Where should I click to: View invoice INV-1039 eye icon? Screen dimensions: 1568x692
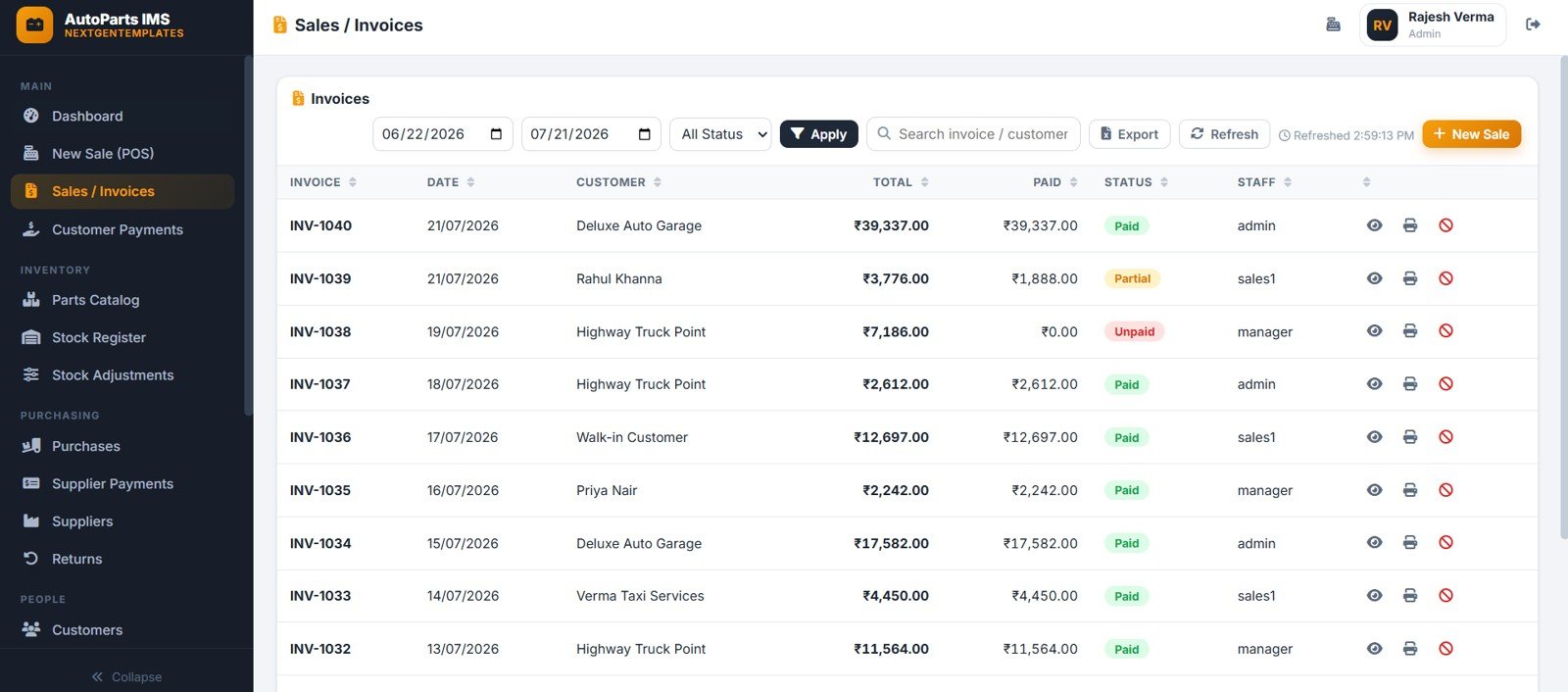click(1374, 278)
